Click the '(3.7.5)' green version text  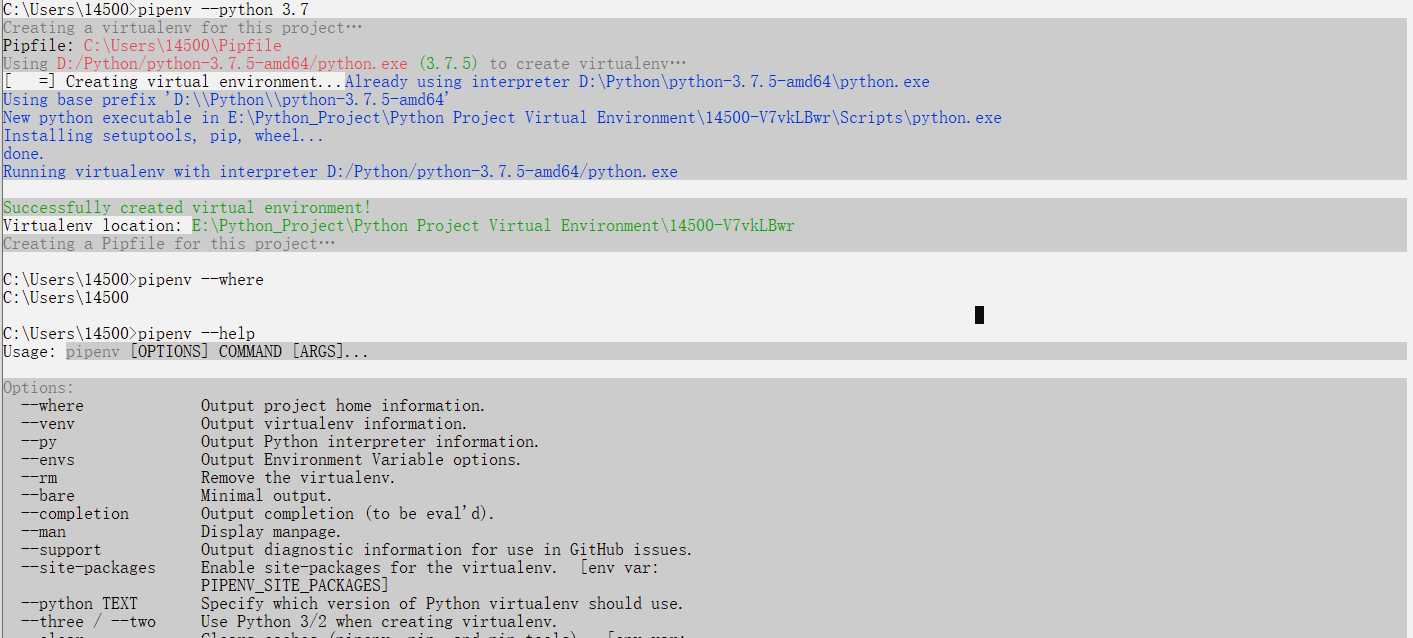click(448, 64)
